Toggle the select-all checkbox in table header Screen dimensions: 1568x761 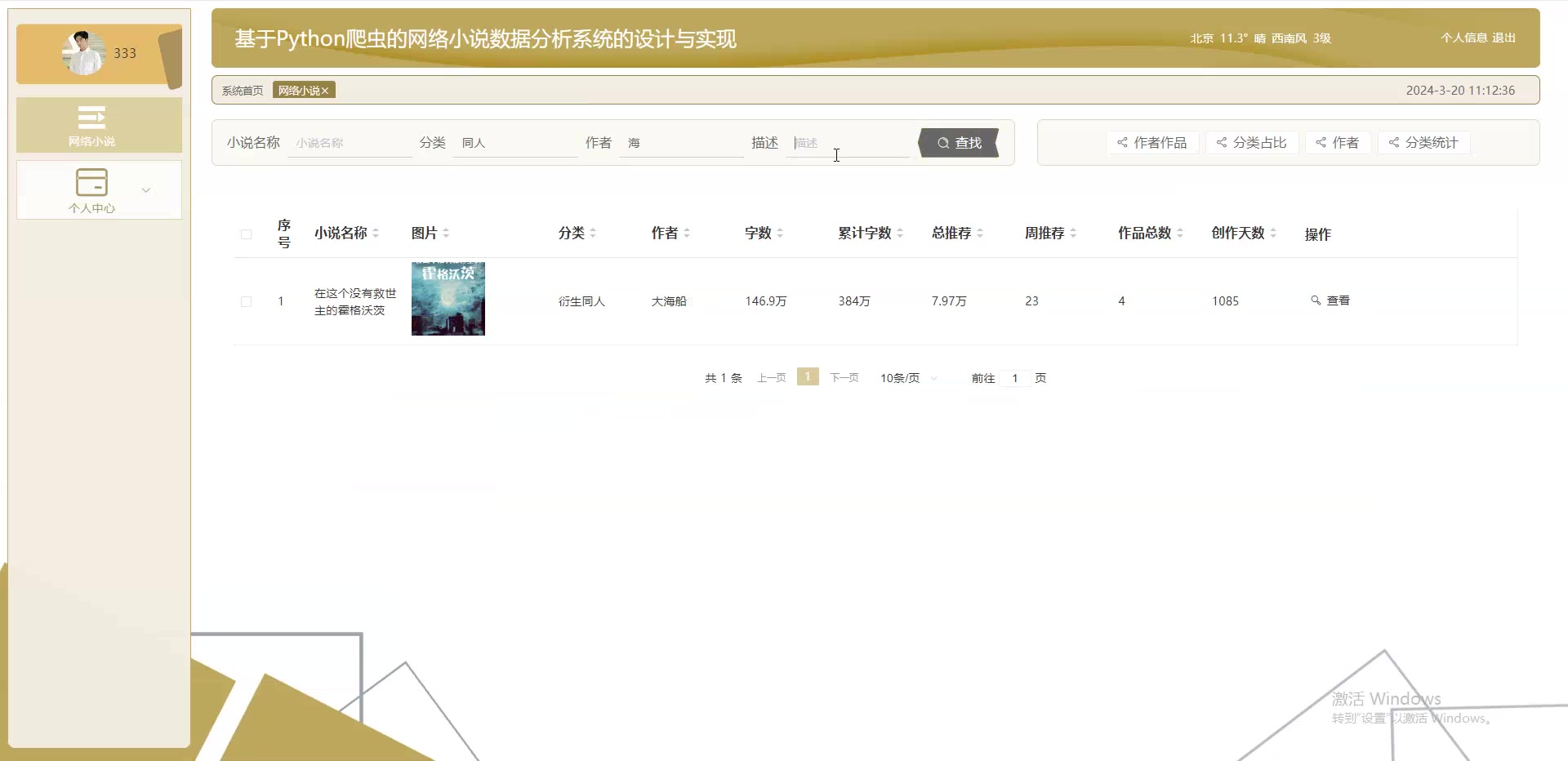coord(246,234)
